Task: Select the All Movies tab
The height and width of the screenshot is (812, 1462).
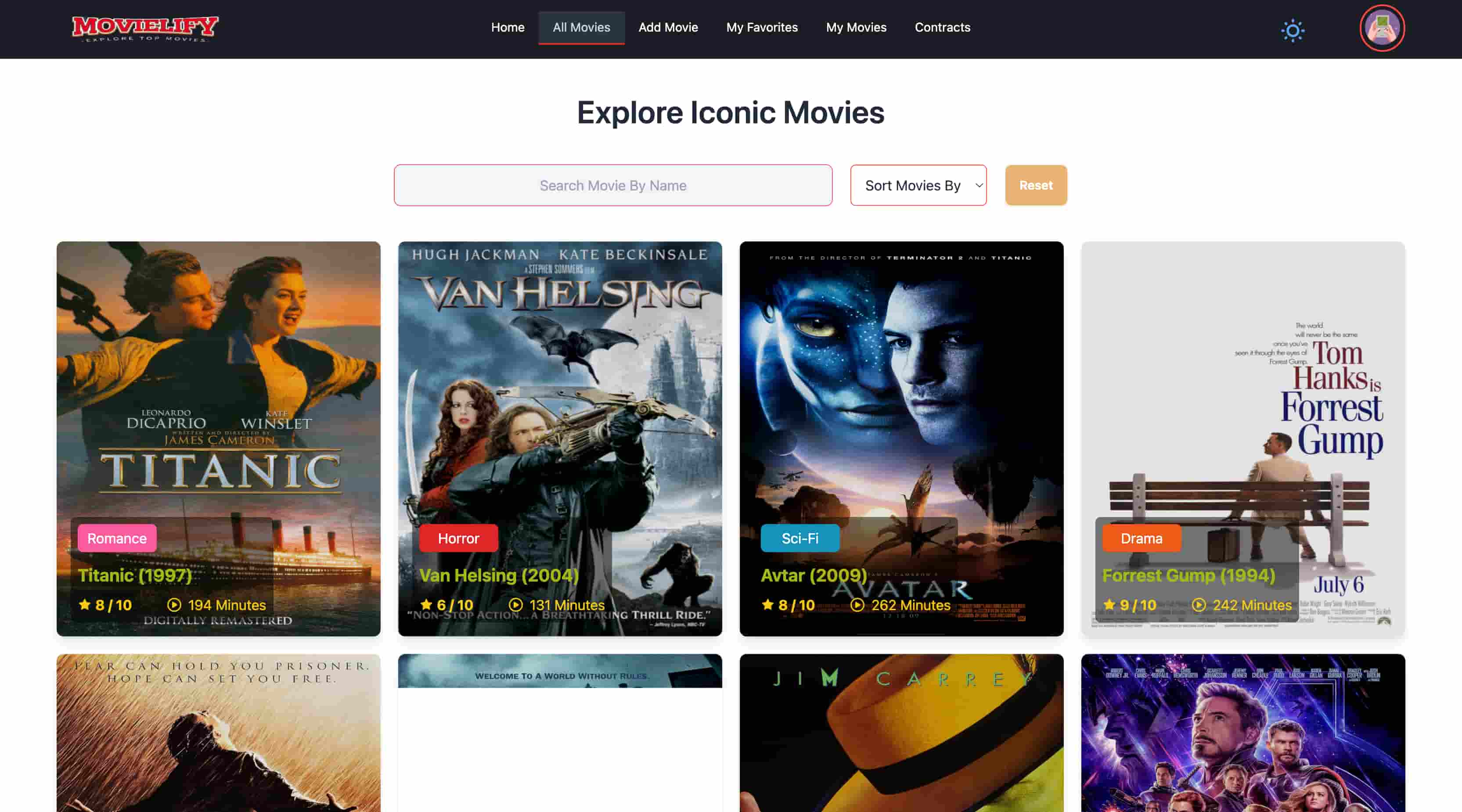Action: 581,27
